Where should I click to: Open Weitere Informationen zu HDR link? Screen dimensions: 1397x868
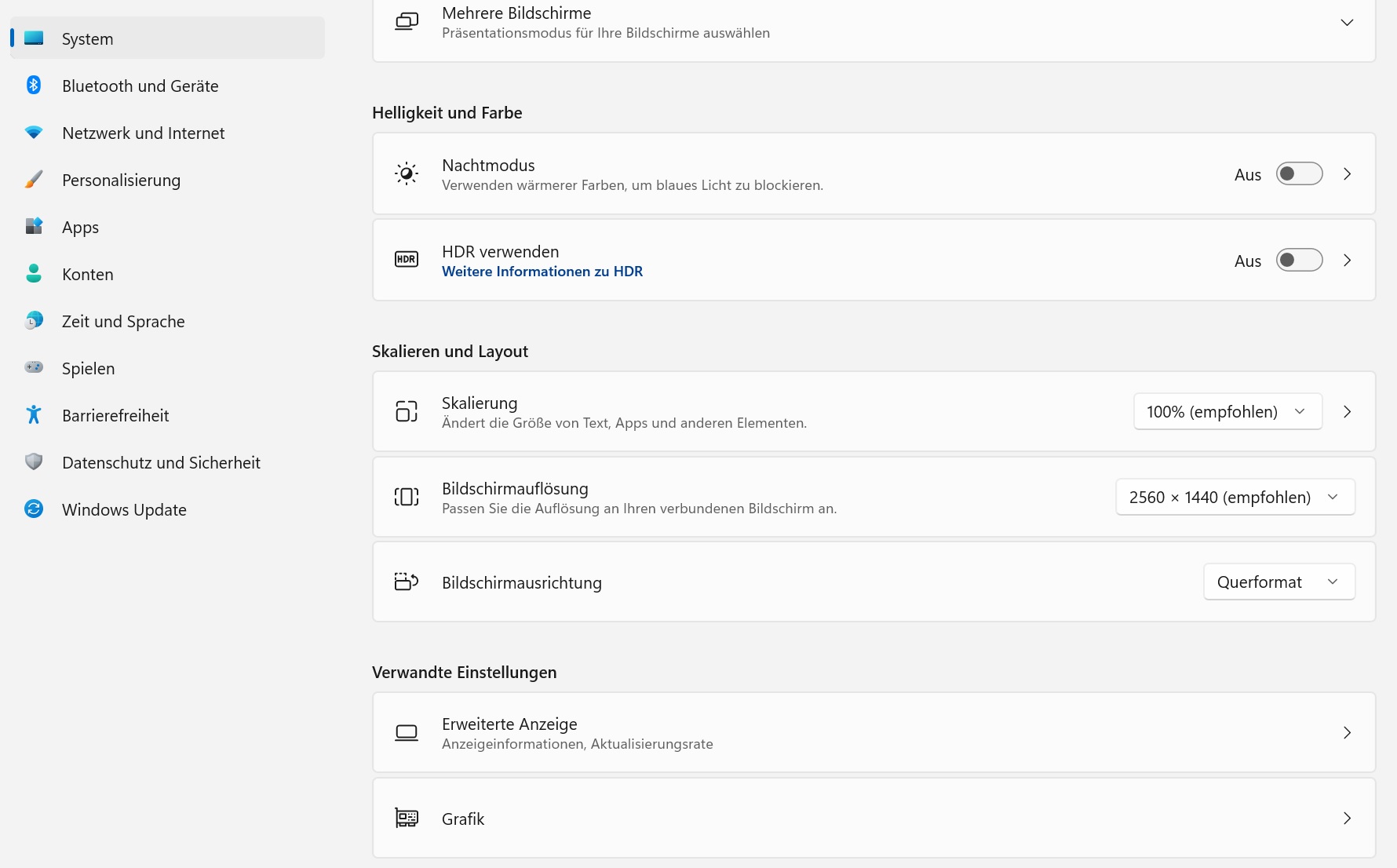tap(542, 272)
